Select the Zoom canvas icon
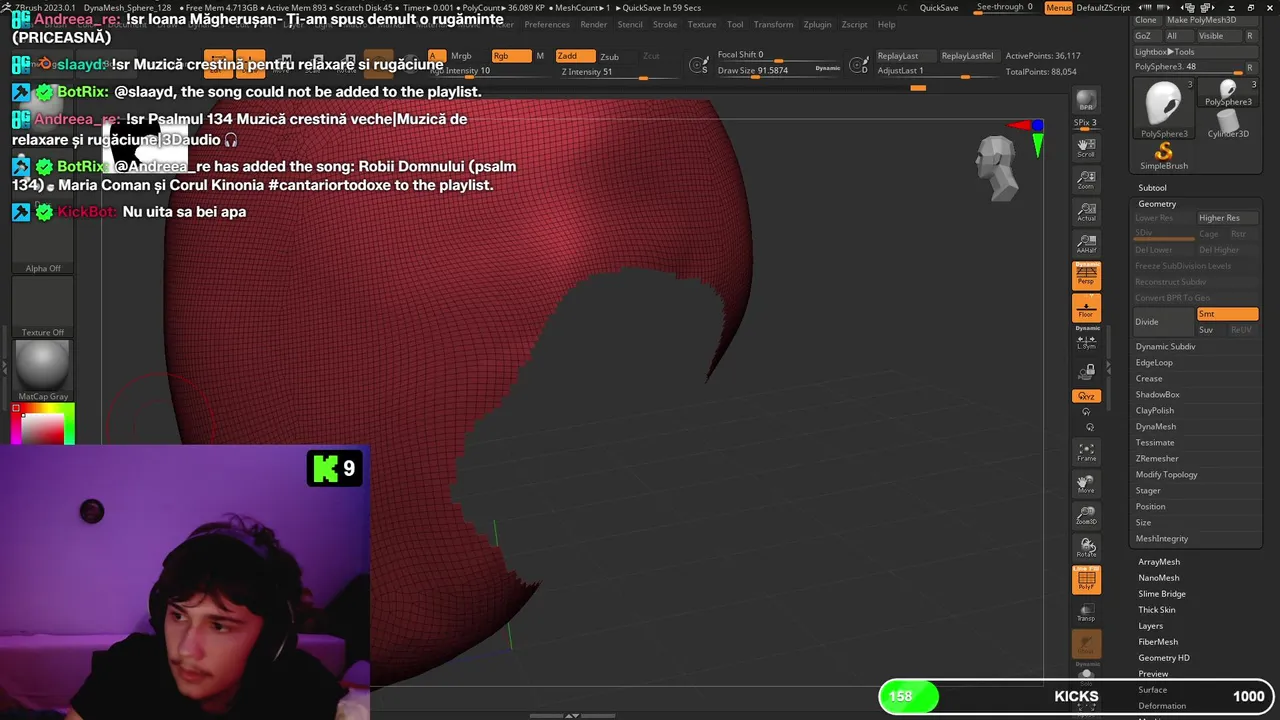 click(1086, 180)
